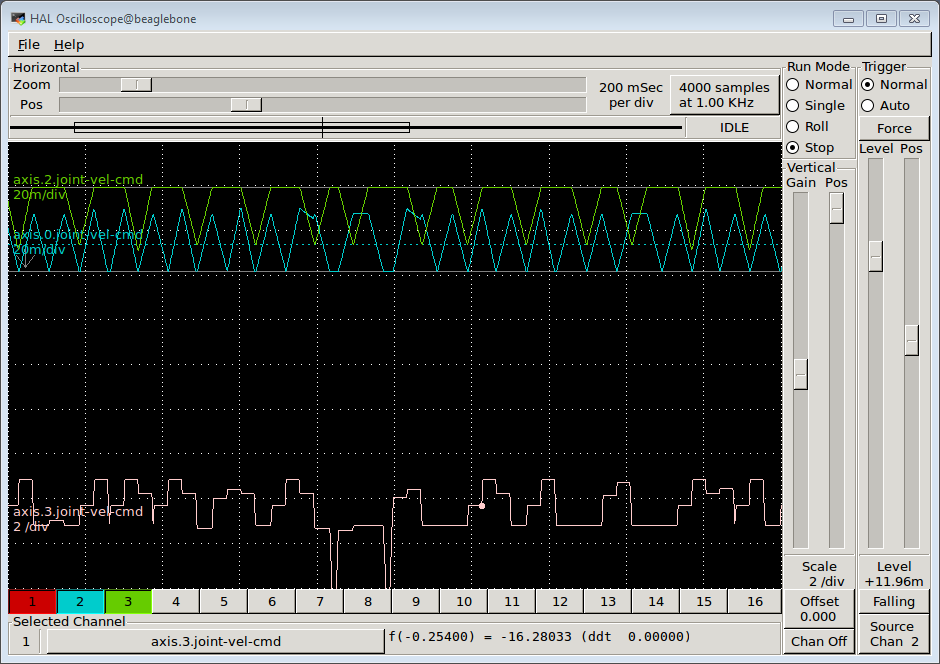Select cyan channel 2 button
Image resolution: width=940 pixels, height=664 pixels.
(80, 601)
